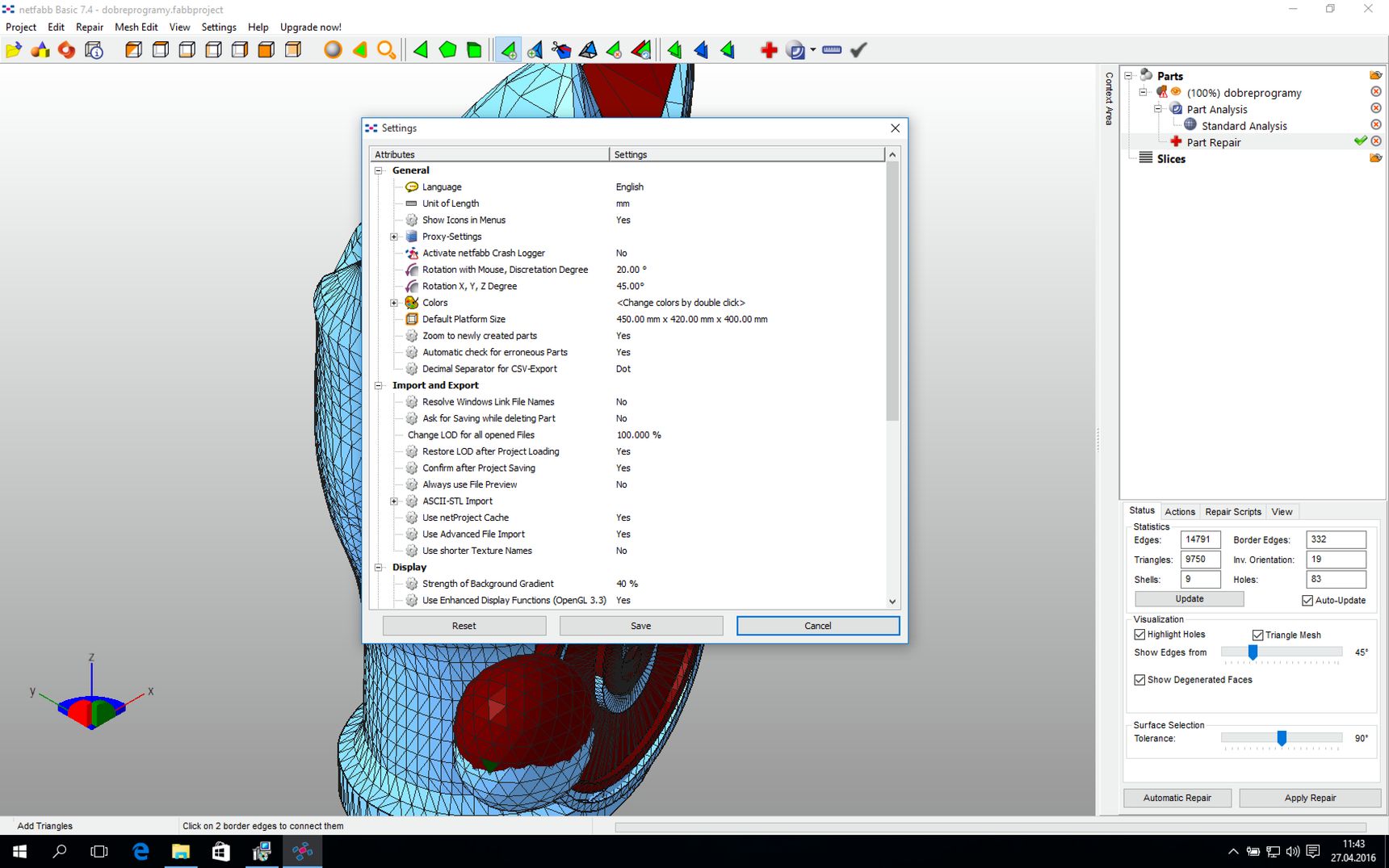This screenshot has width=1389, height=868.
Task: Choose the green pentagon select surfaces tool
Action: coord(447,50)
